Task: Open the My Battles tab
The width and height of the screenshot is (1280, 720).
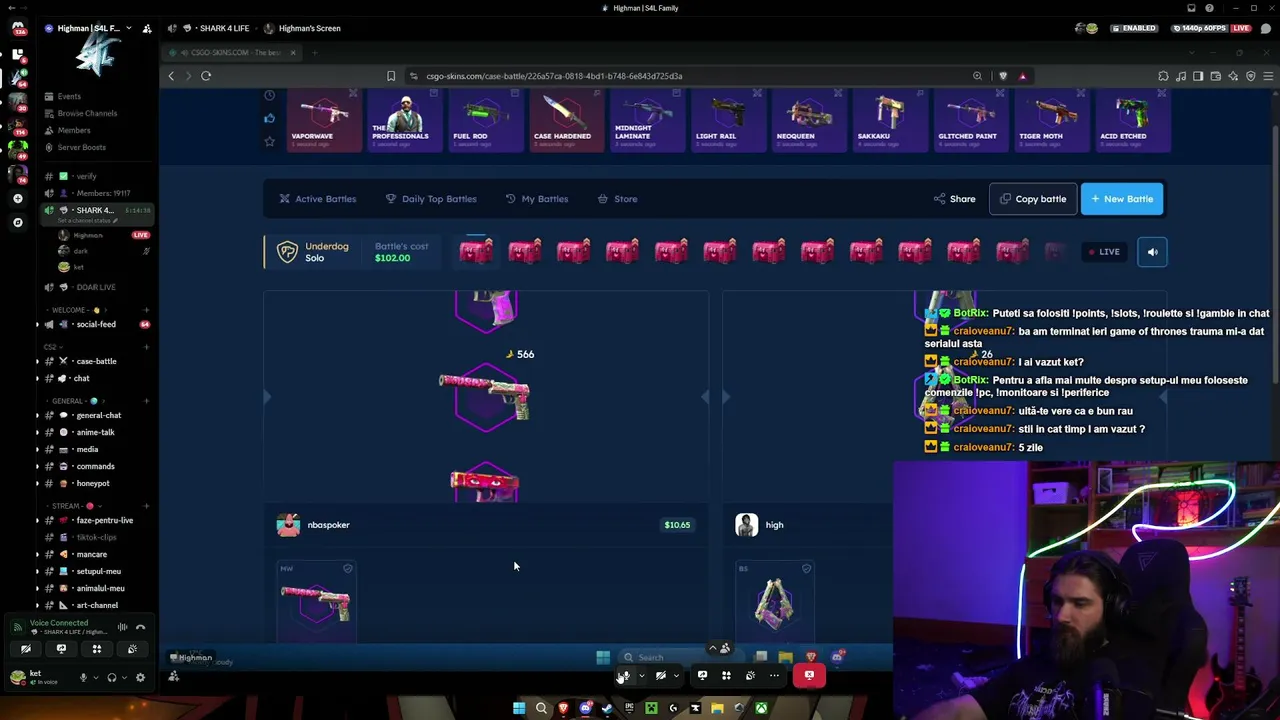Action: point(537,199)
